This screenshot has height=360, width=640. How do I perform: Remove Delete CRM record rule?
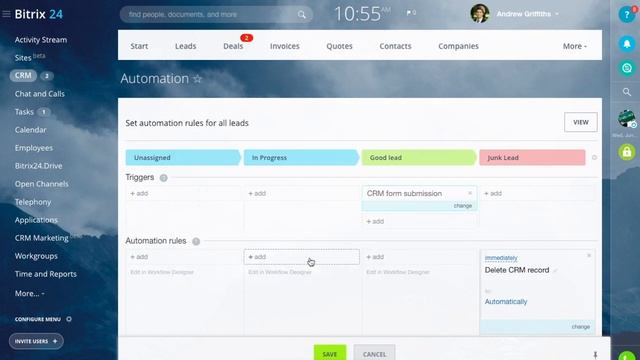(589, 256)
